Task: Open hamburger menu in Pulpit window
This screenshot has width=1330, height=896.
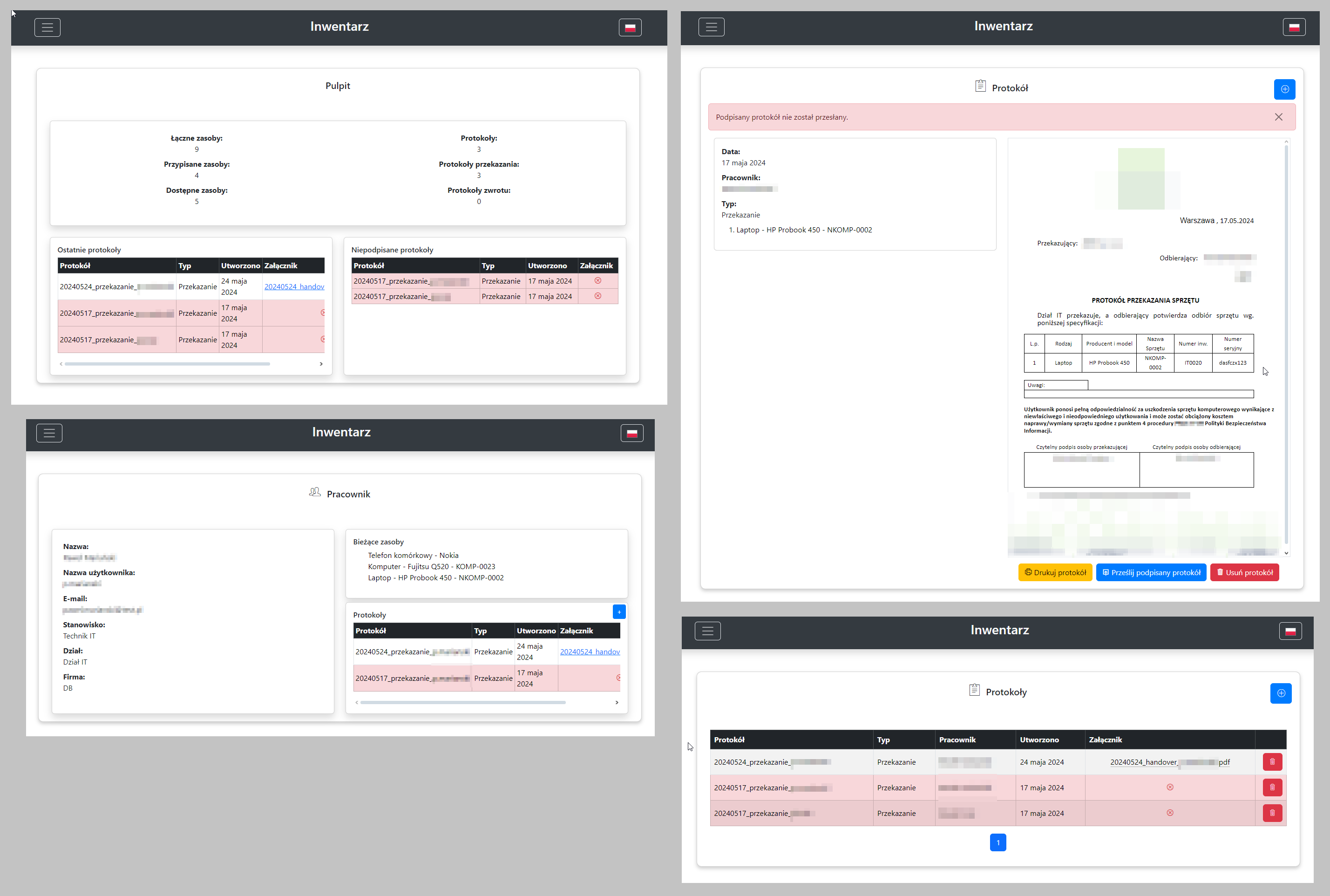Action: coord(47,27)
